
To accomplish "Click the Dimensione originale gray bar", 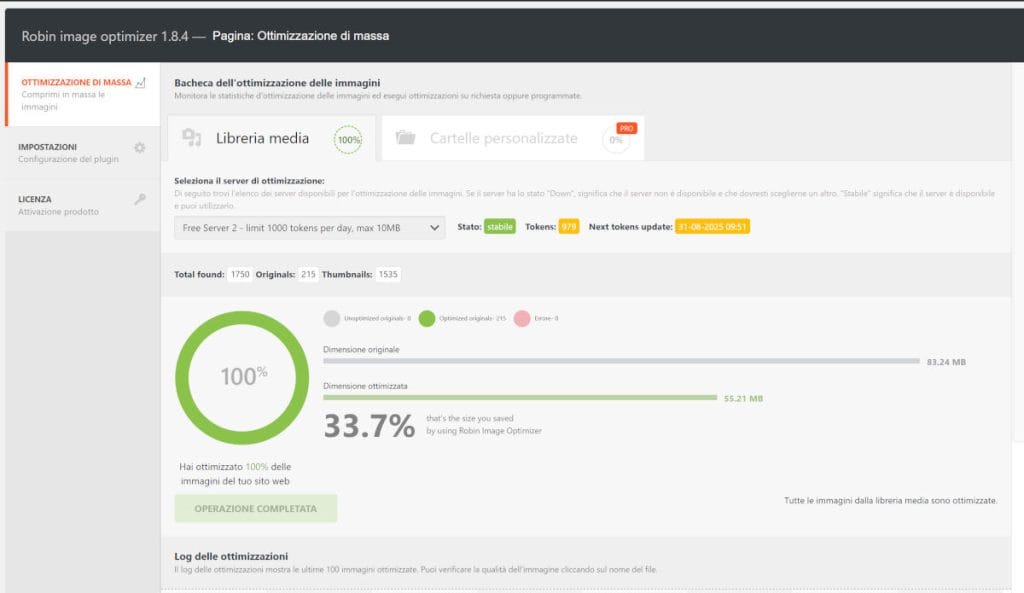I will 621,361.
